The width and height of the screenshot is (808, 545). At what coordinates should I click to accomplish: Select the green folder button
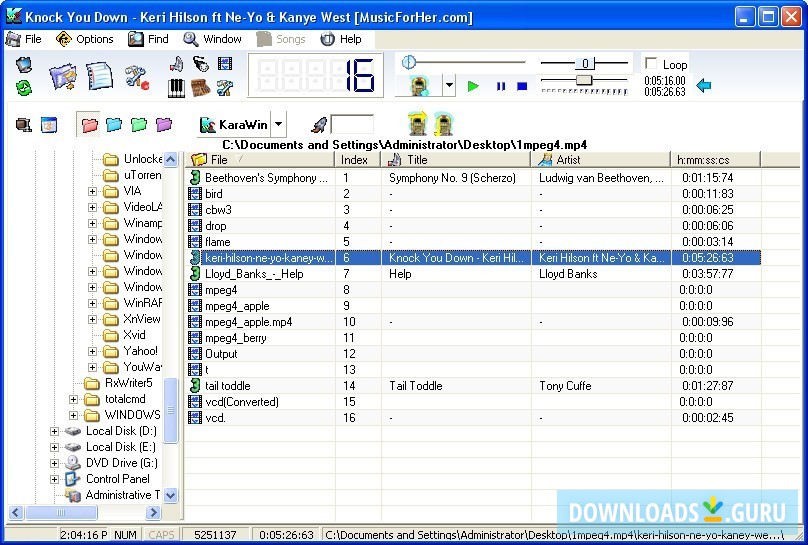[x=139, y=125]
